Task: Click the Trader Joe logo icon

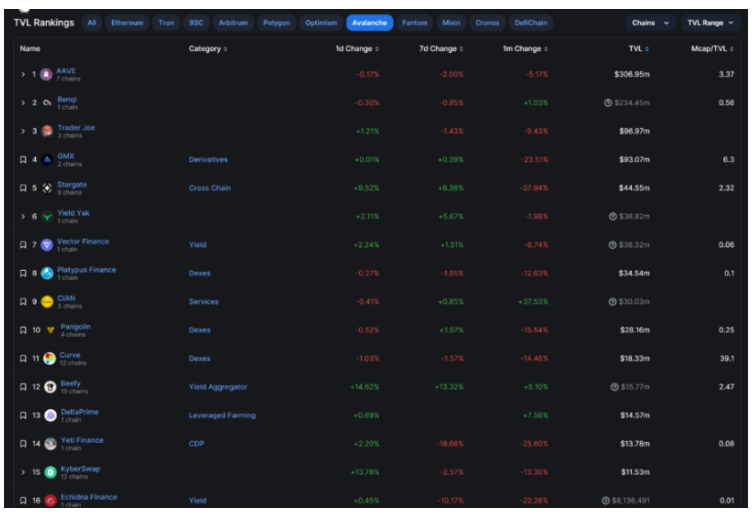Action: [x=47, y=131]
